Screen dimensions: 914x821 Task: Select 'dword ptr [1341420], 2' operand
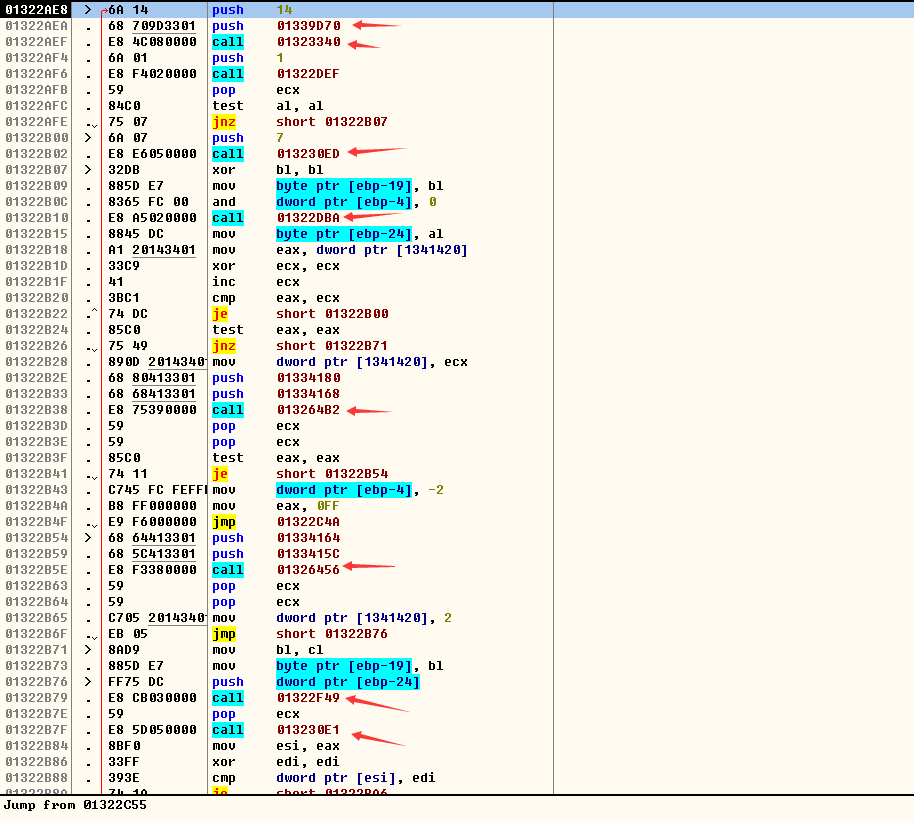pyautogui.click(x=364, y=617)
